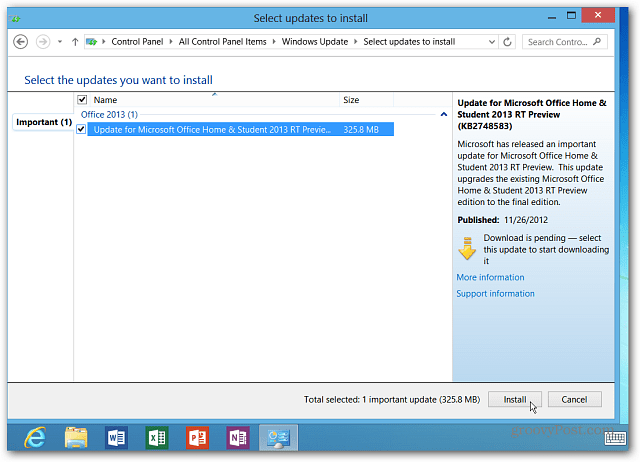Screen dimensions: 640x462
Task: Maximize the Select updates window
Action: [x=571, y=16]
